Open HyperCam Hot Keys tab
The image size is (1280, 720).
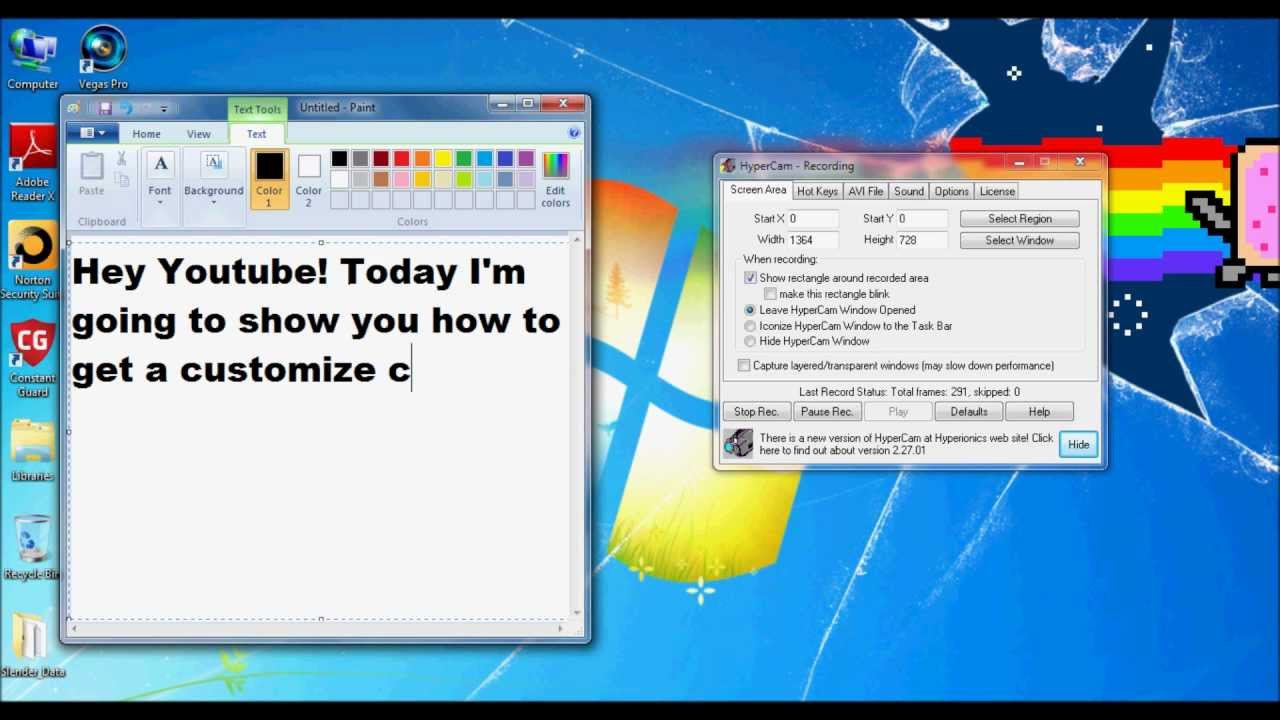click(817, 191)
